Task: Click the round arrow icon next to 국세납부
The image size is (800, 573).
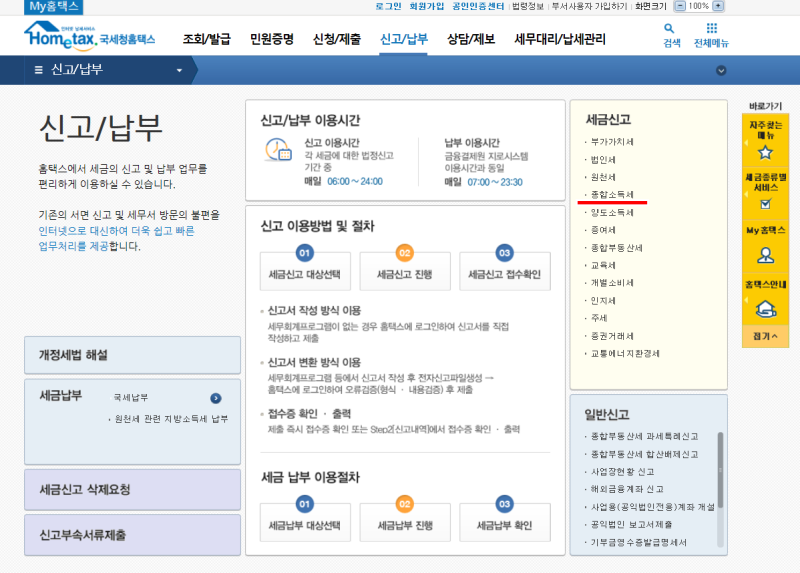Action: pyautogui.click(x=216, y=398)
